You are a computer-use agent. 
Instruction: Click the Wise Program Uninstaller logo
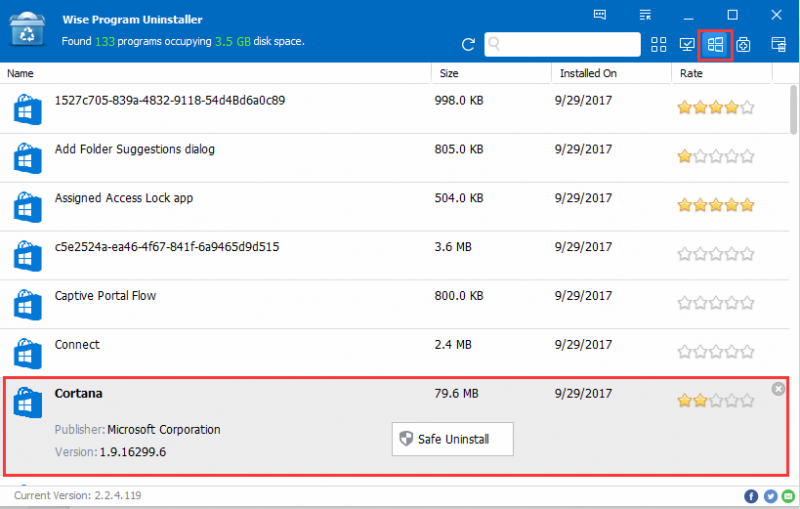(x=27, y=30)
